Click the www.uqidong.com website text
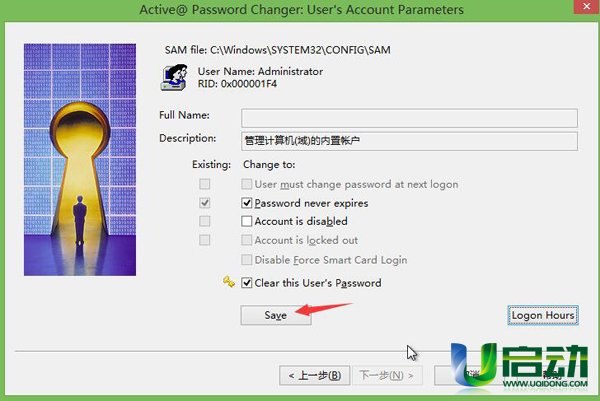The image size is (600, 401). tap(545, 383)
